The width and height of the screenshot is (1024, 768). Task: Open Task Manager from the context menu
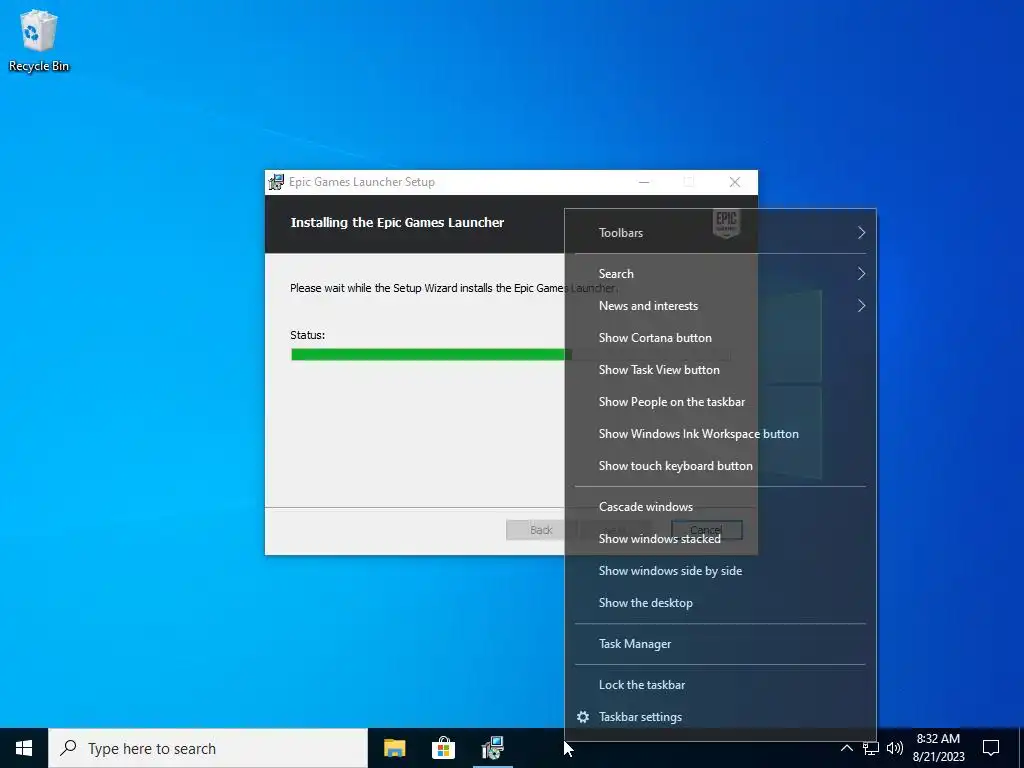click(x=720, y=644)
